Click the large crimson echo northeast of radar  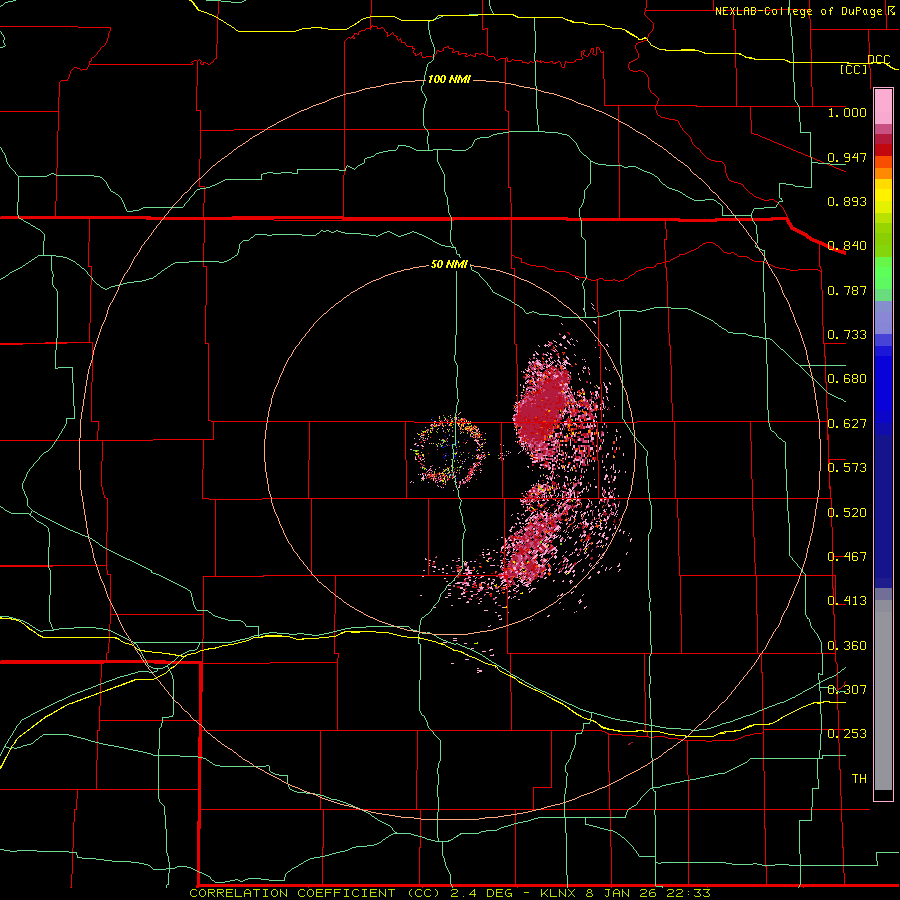542,408
